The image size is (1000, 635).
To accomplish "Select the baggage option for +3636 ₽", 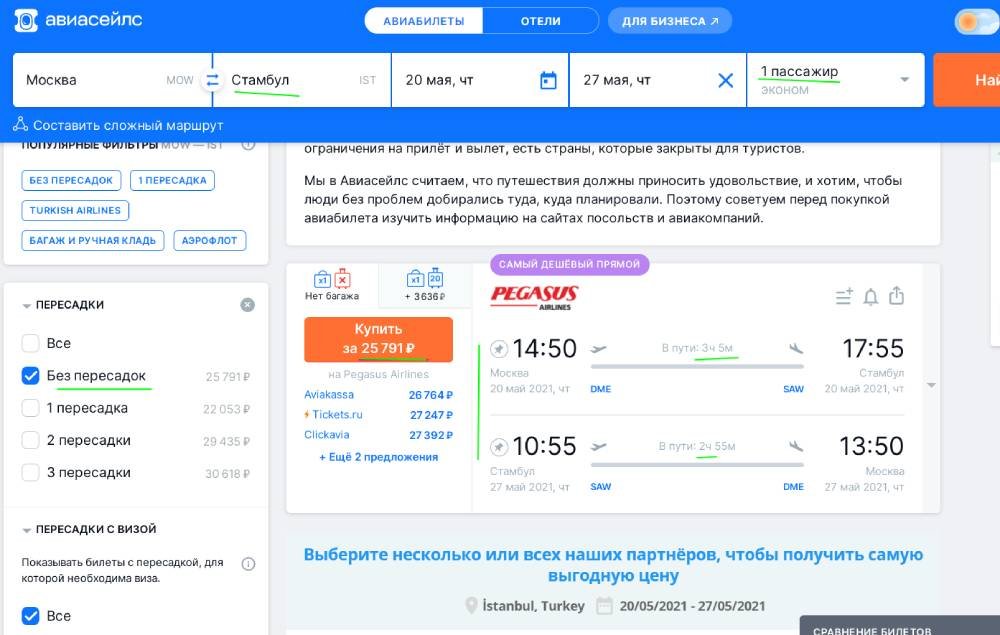I will [425, 286].
